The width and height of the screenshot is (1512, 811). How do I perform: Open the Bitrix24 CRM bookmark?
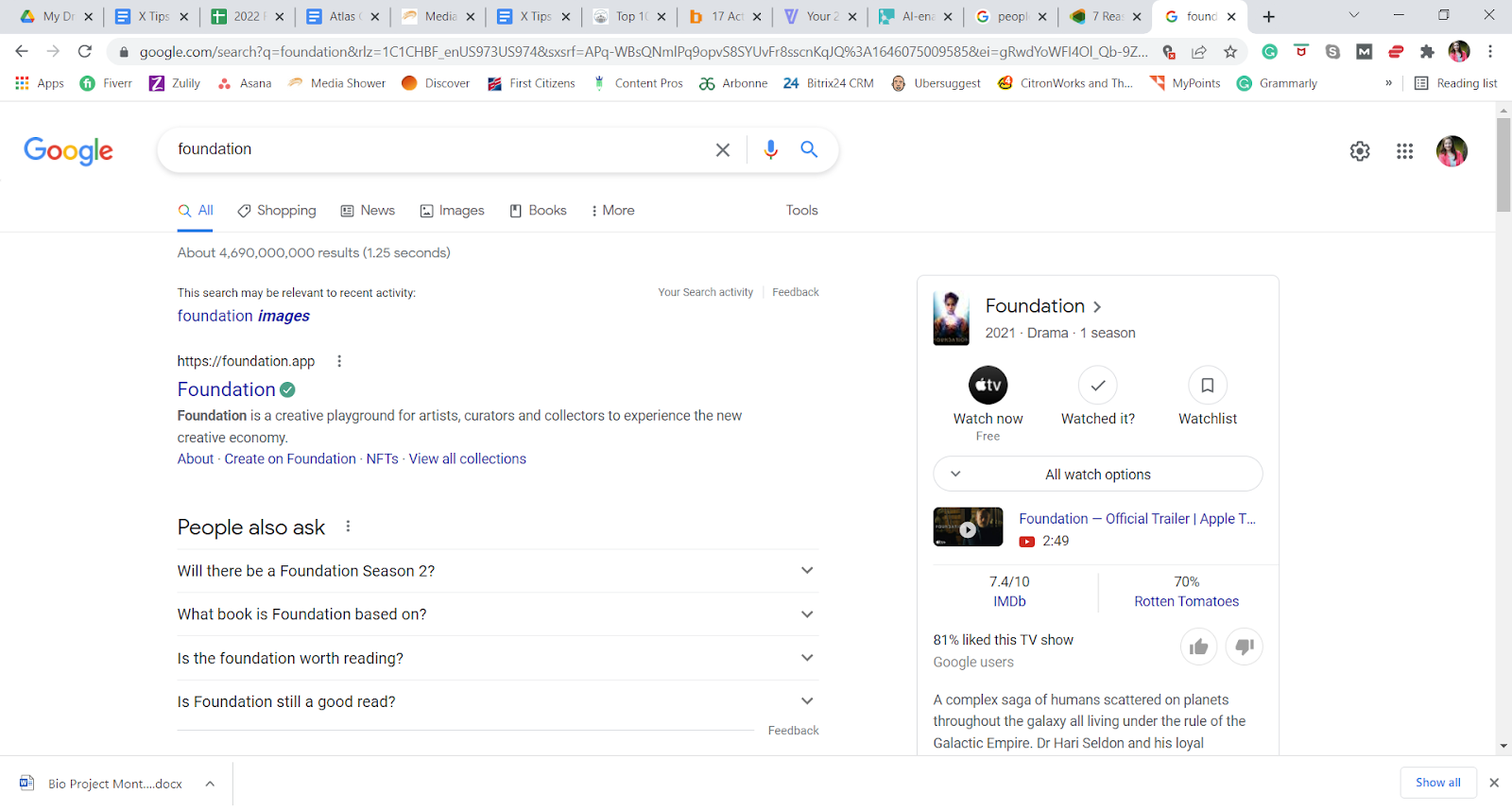coord(829,83)
